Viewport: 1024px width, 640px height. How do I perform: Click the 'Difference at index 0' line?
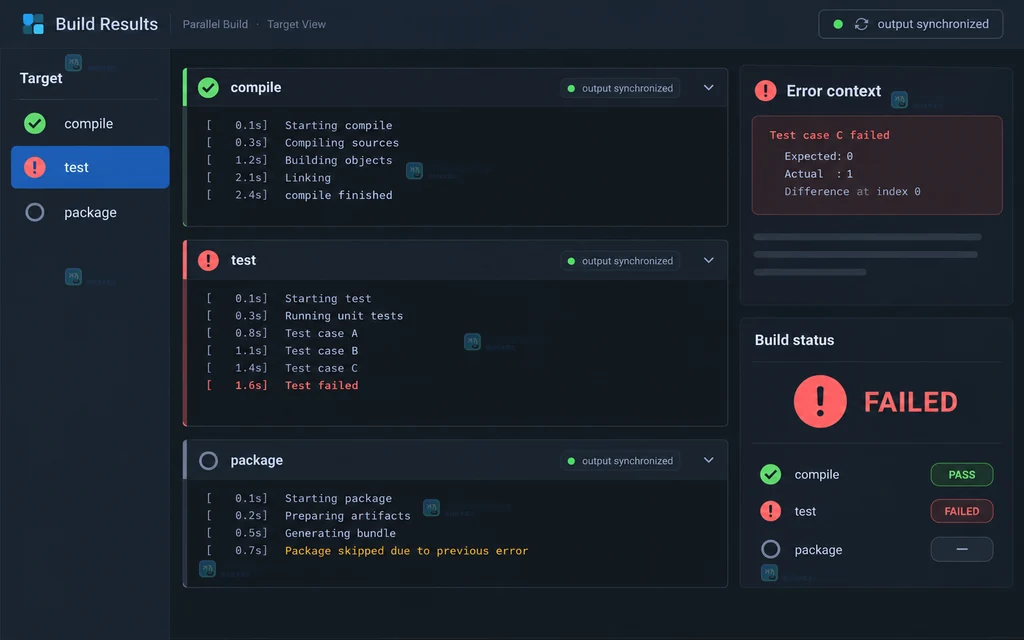coord(852,191)
